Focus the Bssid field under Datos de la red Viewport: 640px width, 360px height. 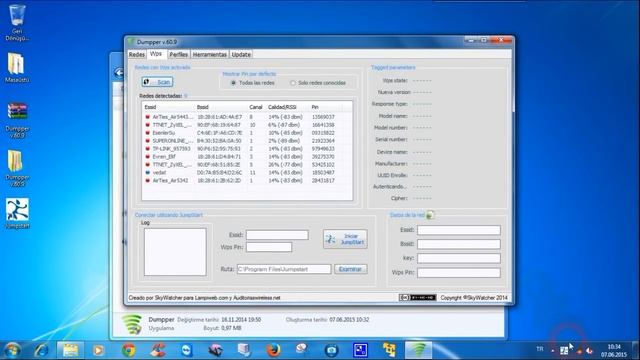tap(459, 244)
